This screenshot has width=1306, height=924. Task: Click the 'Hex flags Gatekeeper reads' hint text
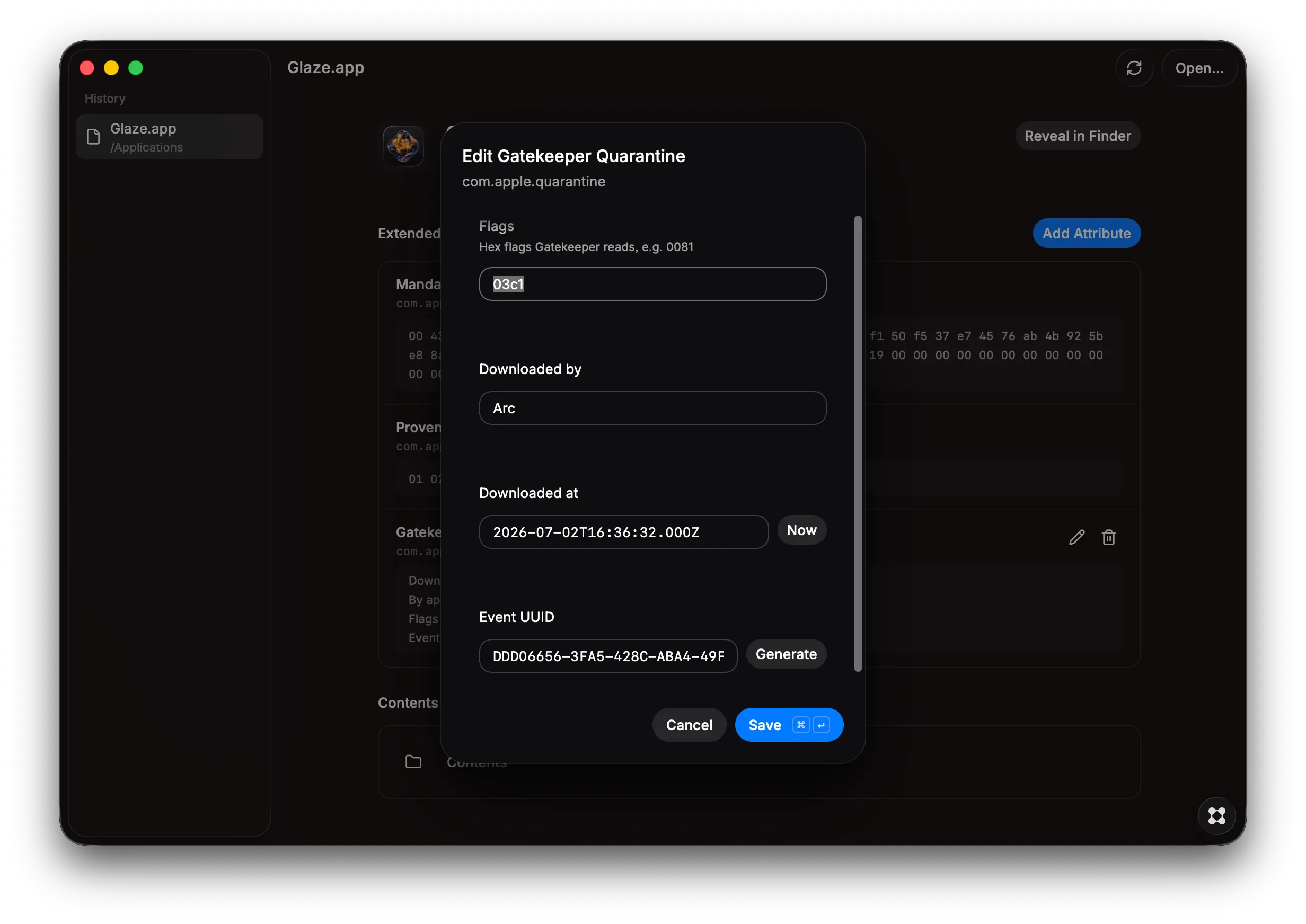click(586, 247)
